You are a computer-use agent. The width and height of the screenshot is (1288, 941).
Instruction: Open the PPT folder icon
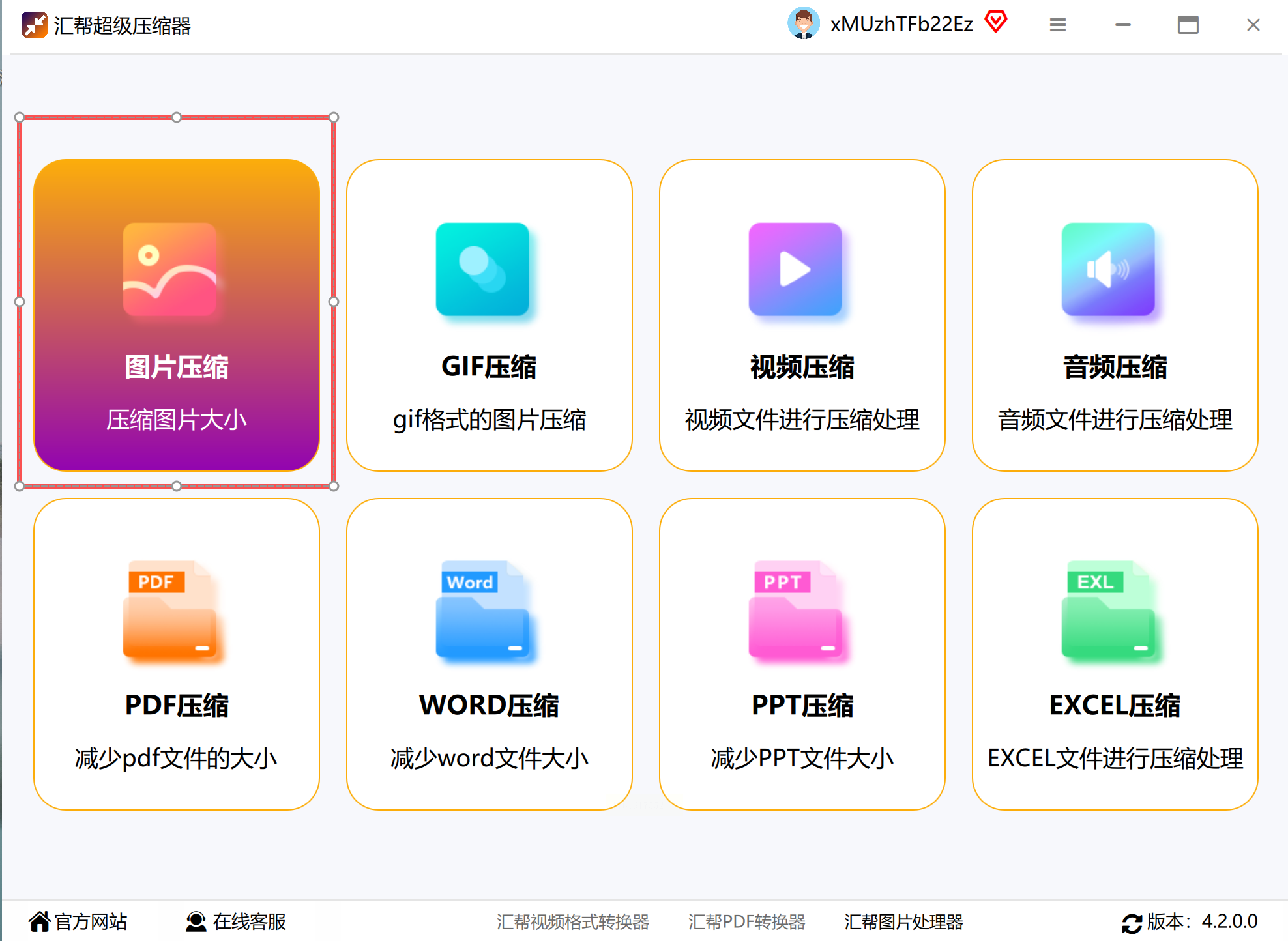tap(795, 609)
